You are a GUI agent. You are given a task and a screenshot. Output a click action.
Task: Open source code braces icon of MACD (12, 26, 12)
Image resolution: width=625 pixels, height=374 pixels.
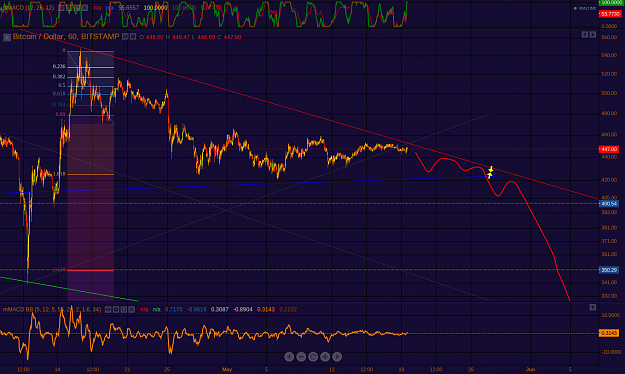click(x=77, y=8)
